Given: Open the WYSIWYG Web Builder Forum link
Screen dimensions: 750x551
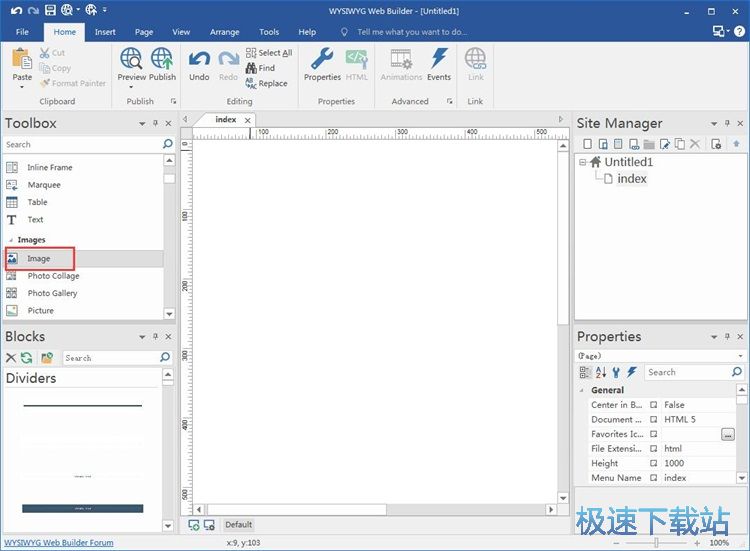Looking at the screenshot, I should click(x=58, y=543).
